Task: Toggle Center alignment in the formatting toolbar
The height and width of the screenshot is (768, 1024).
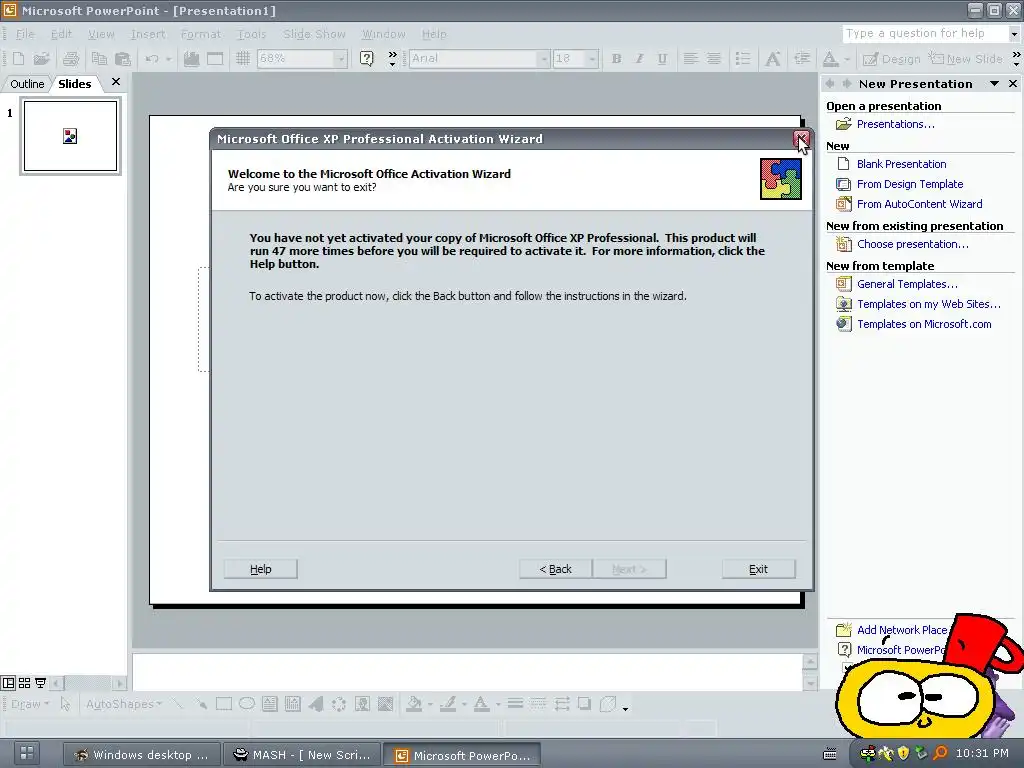Action: tap(714, 59)
